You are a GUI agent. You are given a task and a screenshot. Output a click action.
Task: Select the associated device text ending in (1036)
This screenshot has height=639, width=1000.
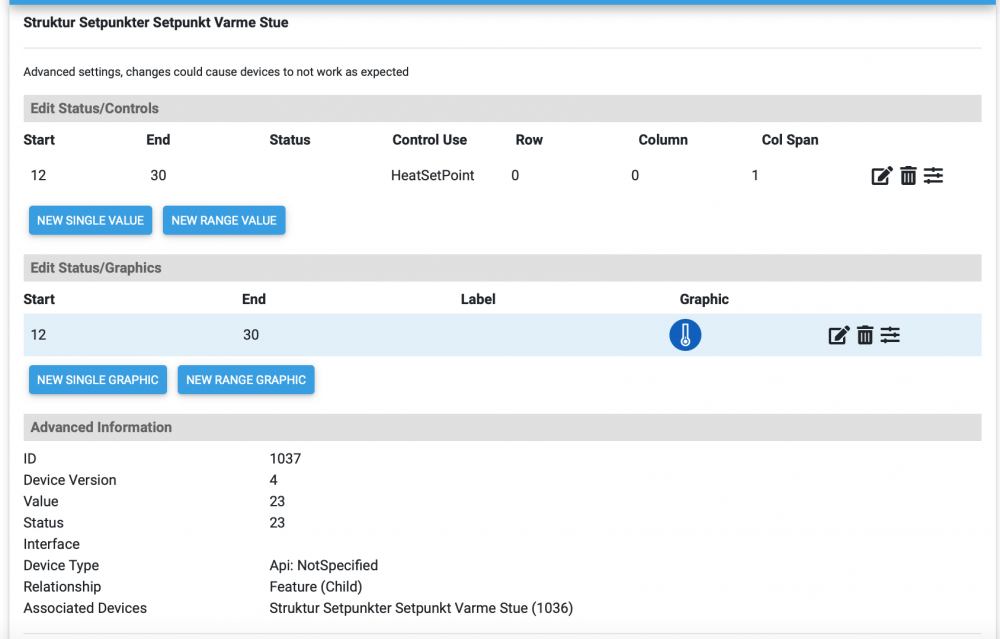[421, 608]
